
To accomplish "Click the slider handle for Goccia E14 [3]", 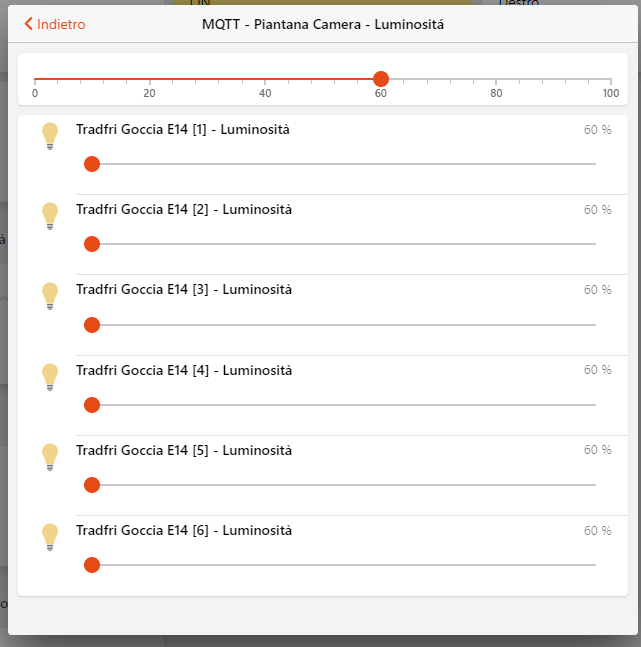I will 92,325.
